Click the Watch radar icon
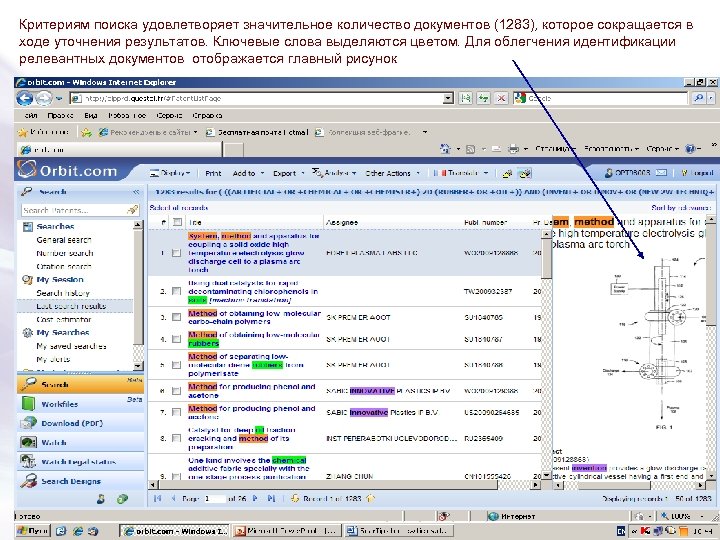Viewport: 720px width, 540px height. (x=28, y=442)
